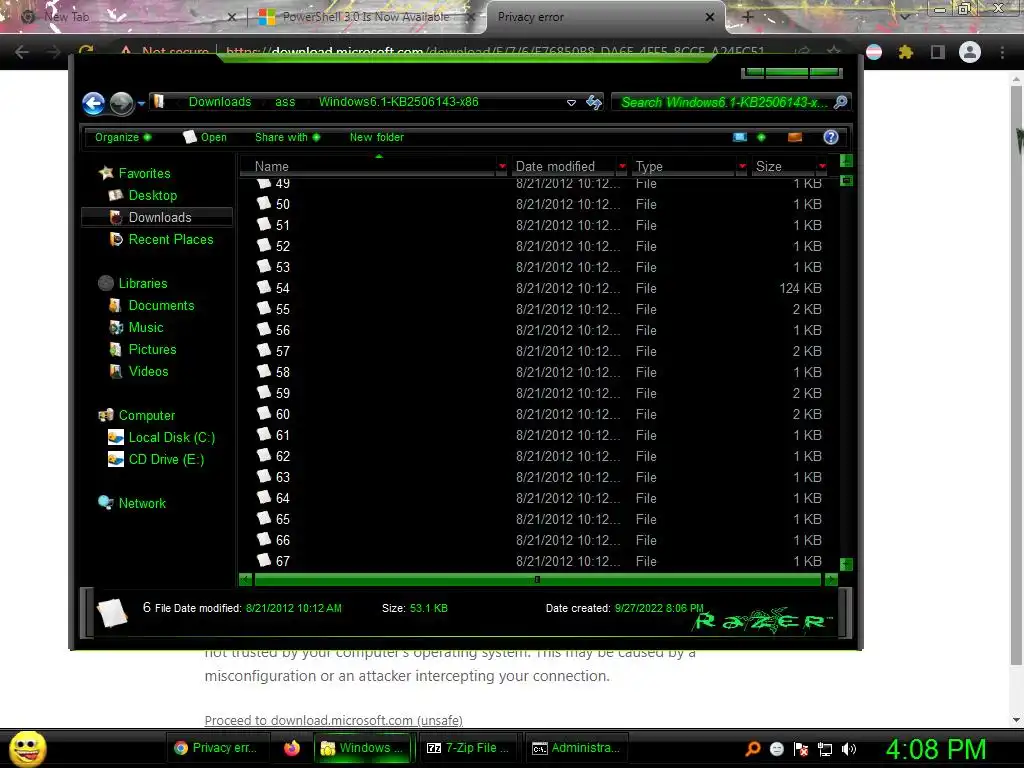1024x768 pixels.
Task: Click the search magnifier icon in Explorer
Action: [x=840, y=103]
